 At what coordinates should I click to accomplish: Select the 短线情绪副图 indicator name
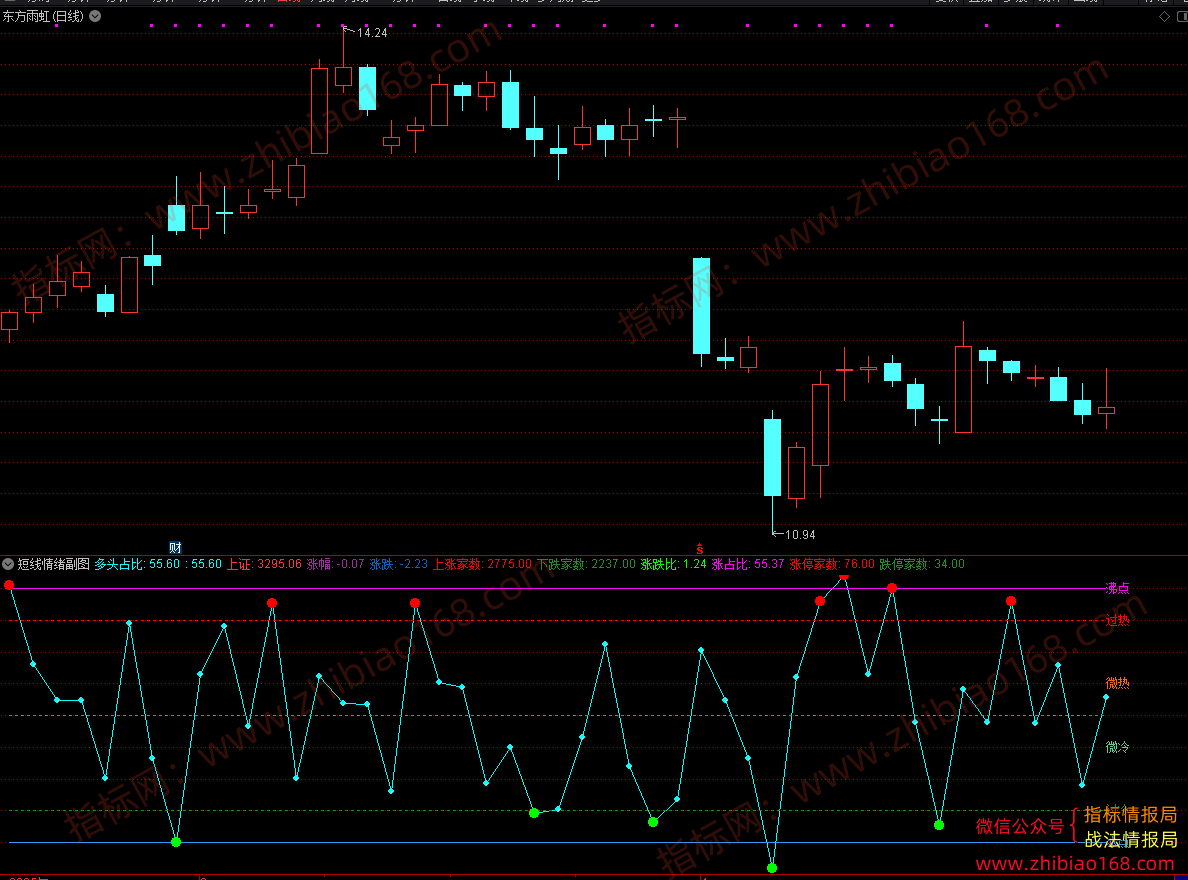[x=53, y=564]
